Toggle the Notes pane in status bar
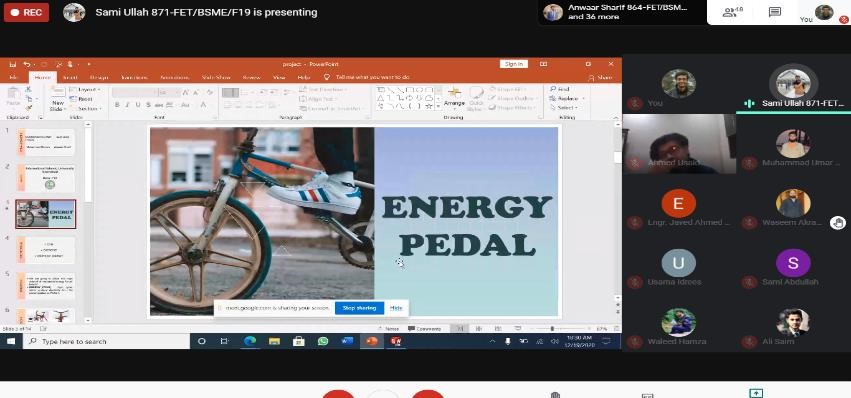 [389, 329]
